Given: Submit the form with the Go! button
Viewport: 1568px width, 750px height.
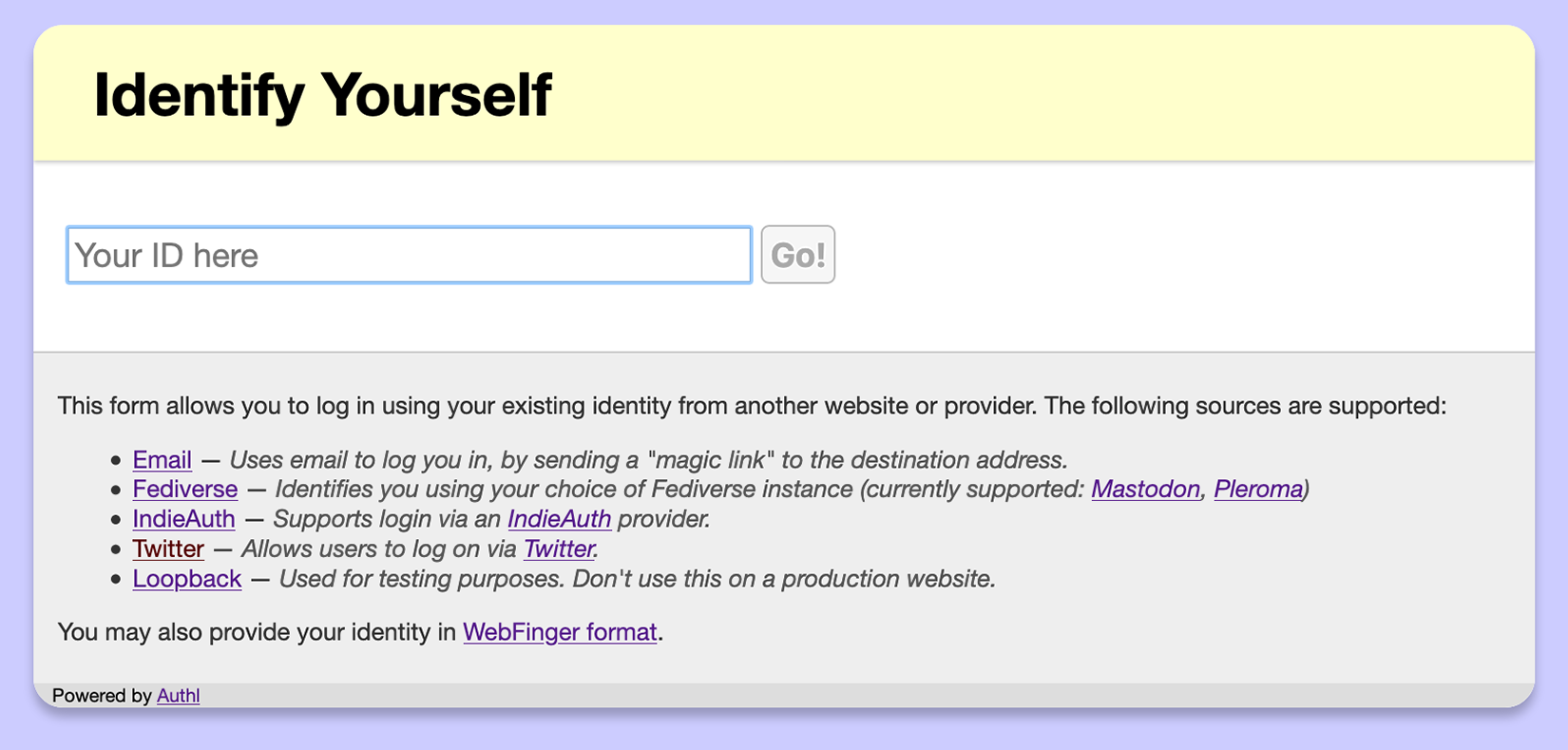Looking at the screenshot, I should pos(798,255).
